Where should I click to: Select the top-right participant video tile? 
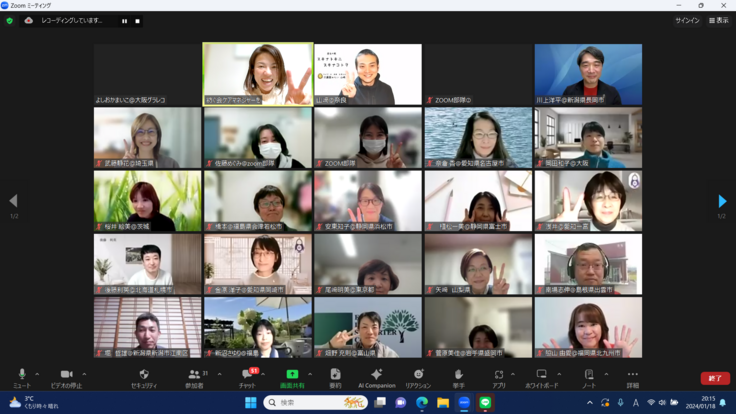click(588, 74)
